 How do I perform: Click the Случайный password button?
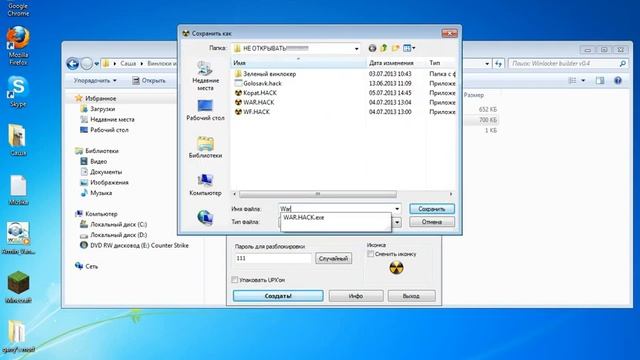[333, 258]
